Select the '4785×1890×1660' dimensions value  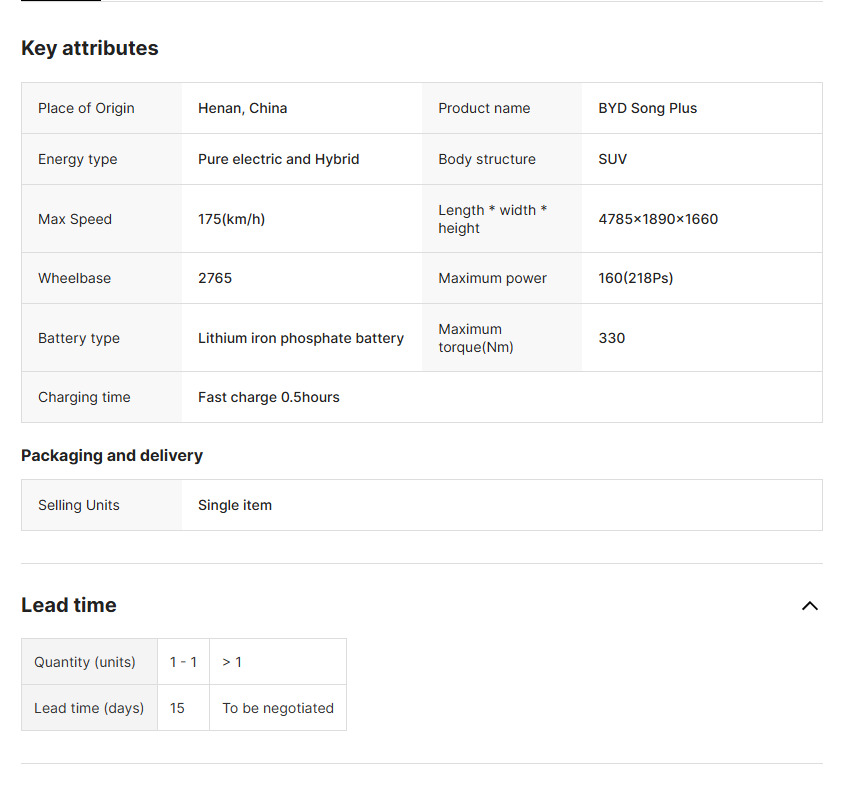658,219
